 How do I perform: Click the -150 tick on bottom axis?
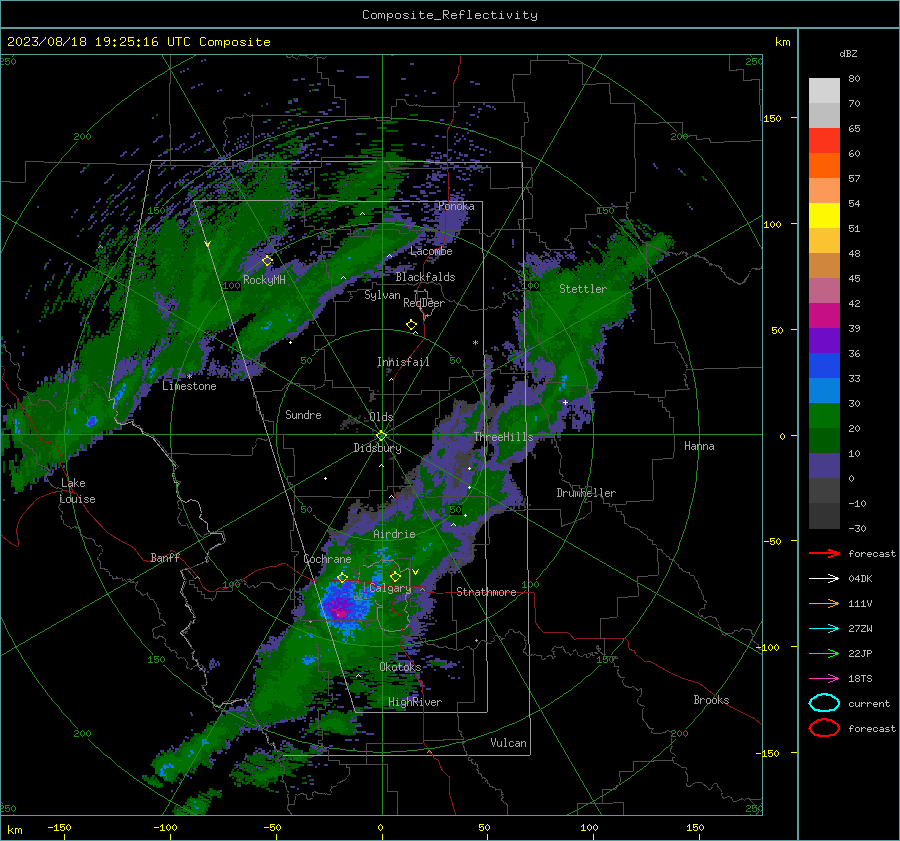coord(59,828)
